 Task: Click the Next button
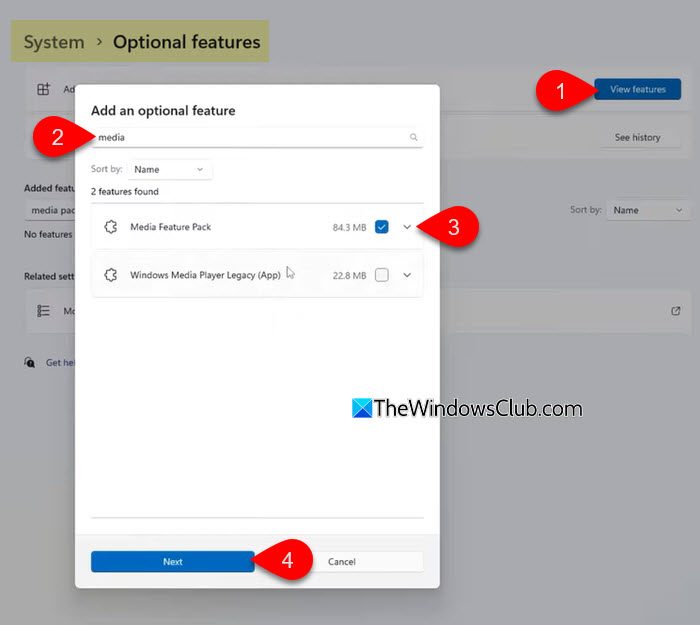coord(173,562)
